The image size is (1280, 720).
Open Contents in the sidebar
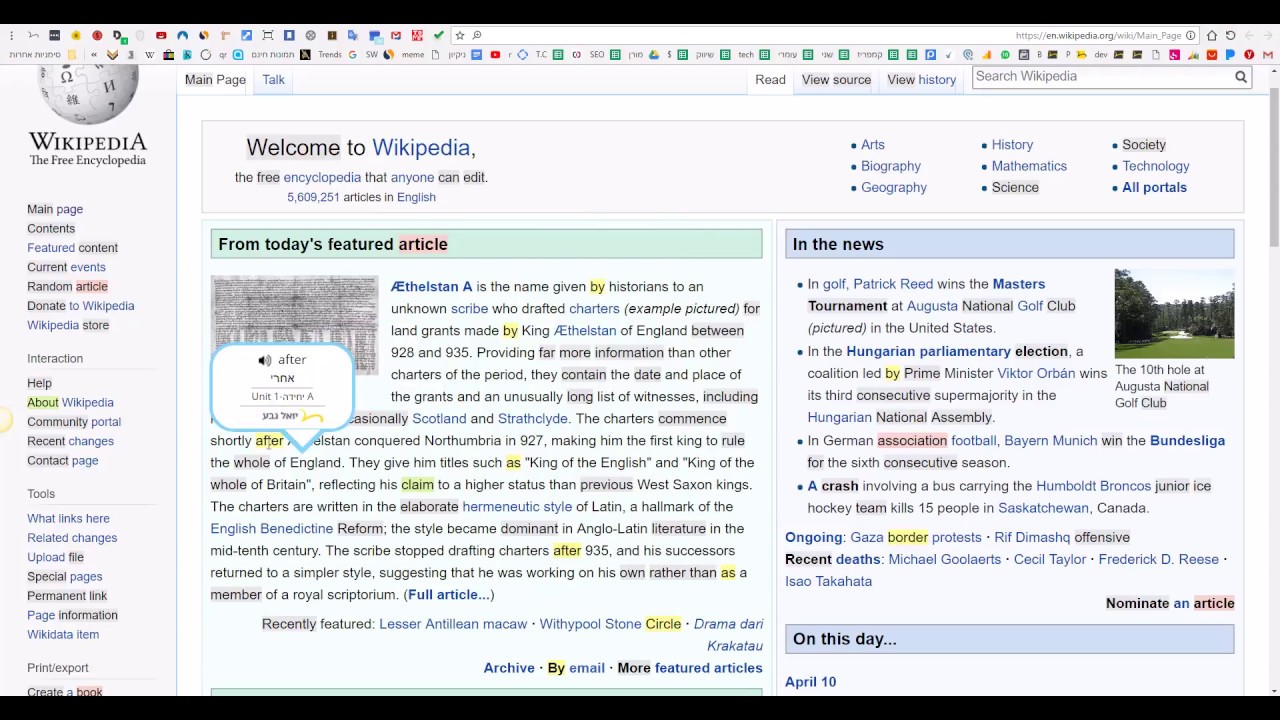51,229
